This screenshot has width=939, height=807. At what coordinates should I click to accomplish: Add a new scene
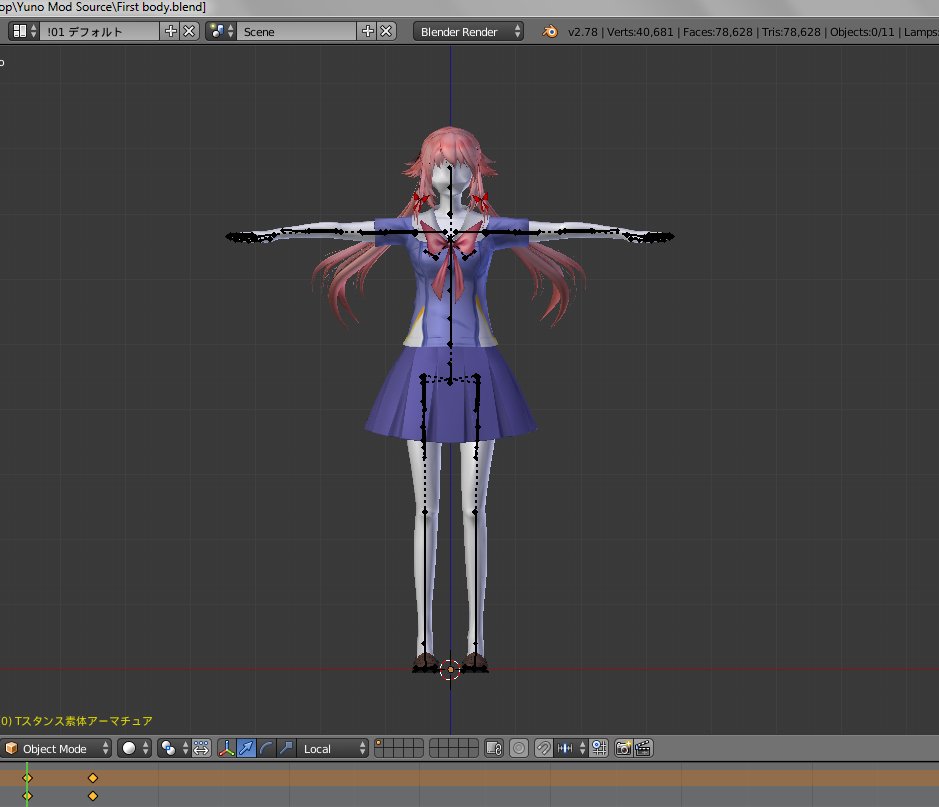(367, 31)
